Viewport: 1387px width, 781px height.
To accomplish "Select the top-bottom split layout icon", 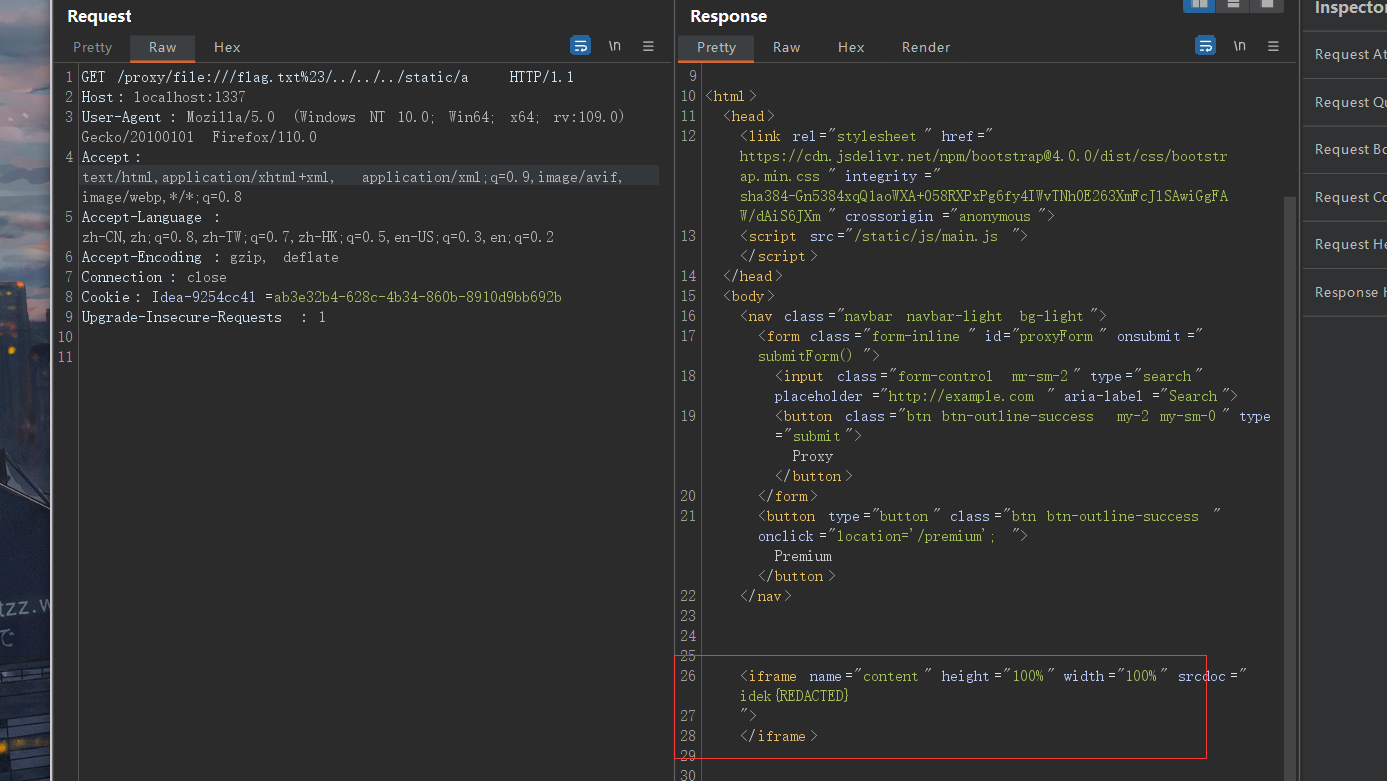I will [1233, 5].
